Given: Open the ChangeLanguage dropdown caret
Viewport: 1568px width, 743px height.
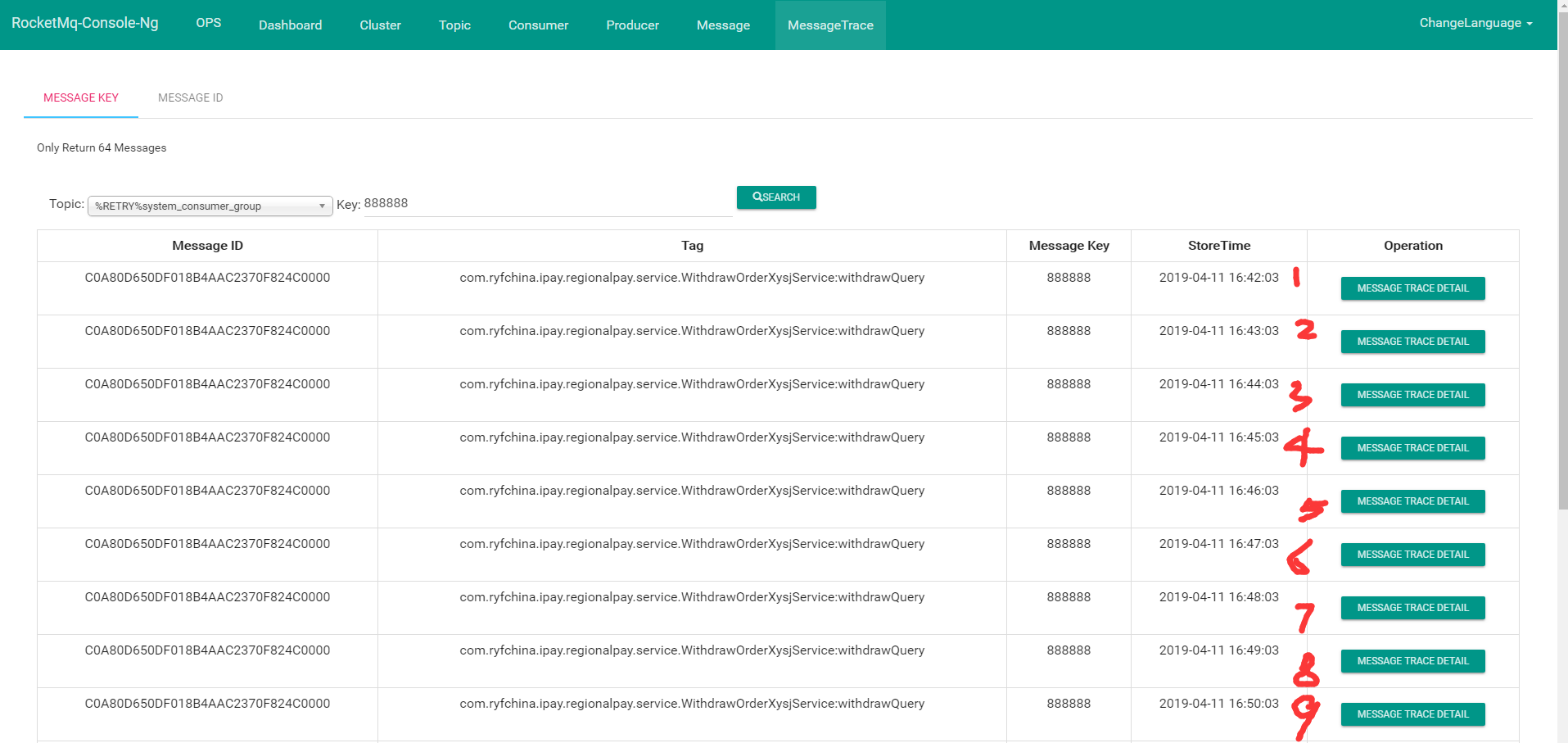Looking at the screenshot, I should click(1530, 23).
